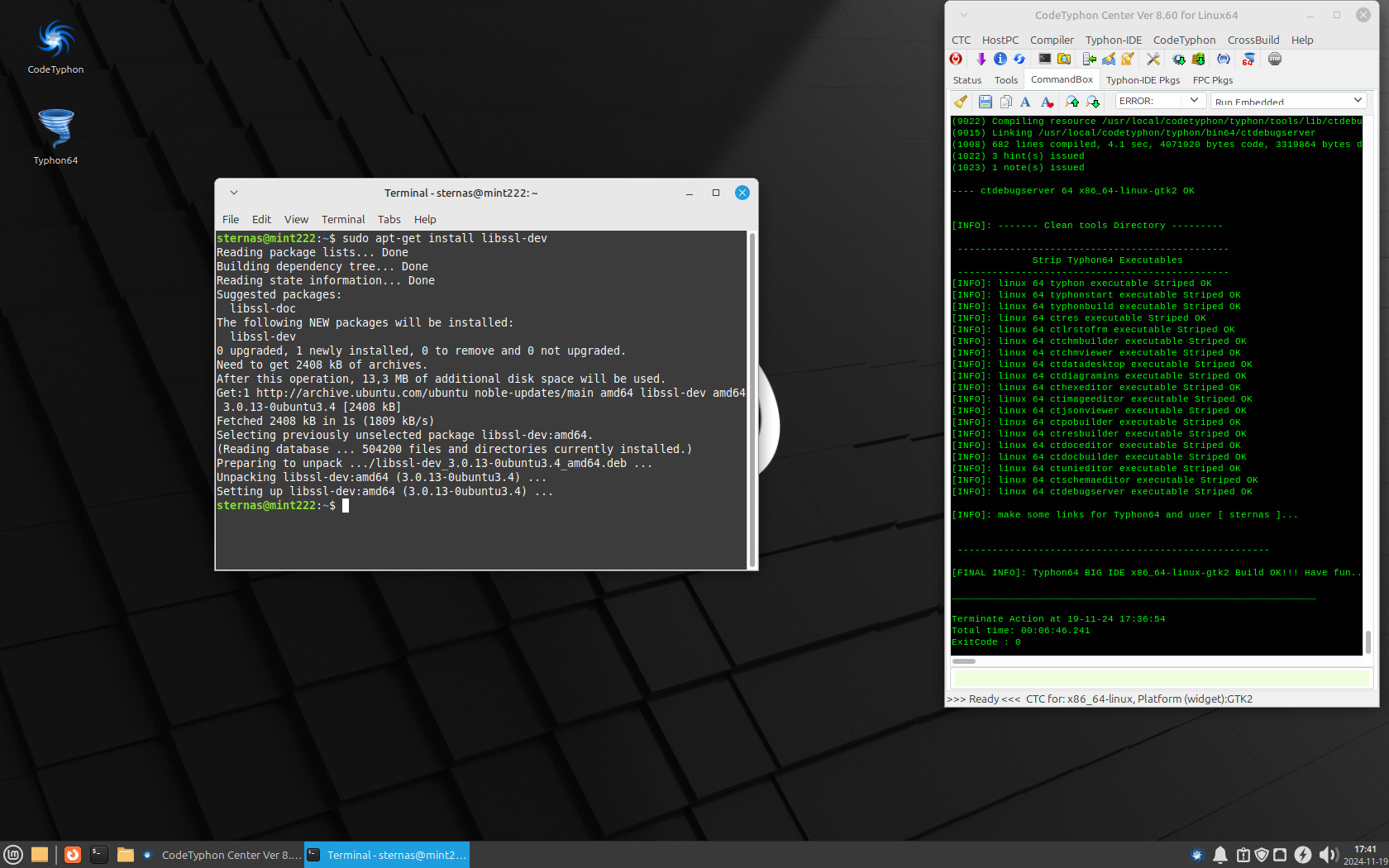The image size is (1389, 868).
Task: Click the blue broom clean icon in top toolbar
Action: coord(1109,59)
